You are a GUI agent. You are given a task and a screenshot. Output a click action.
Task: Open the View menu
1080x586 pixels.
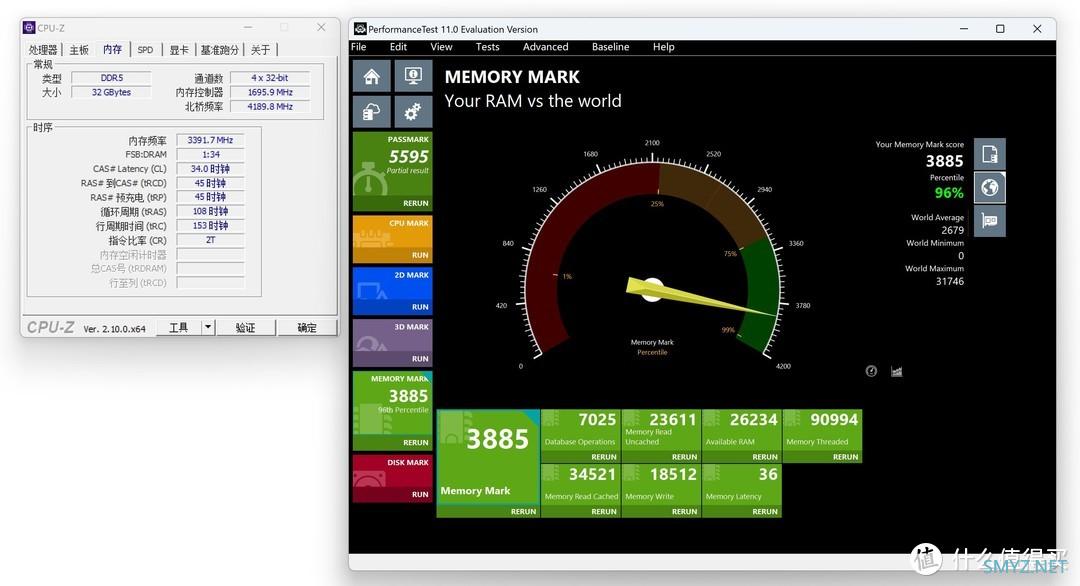tap(442, 47)
